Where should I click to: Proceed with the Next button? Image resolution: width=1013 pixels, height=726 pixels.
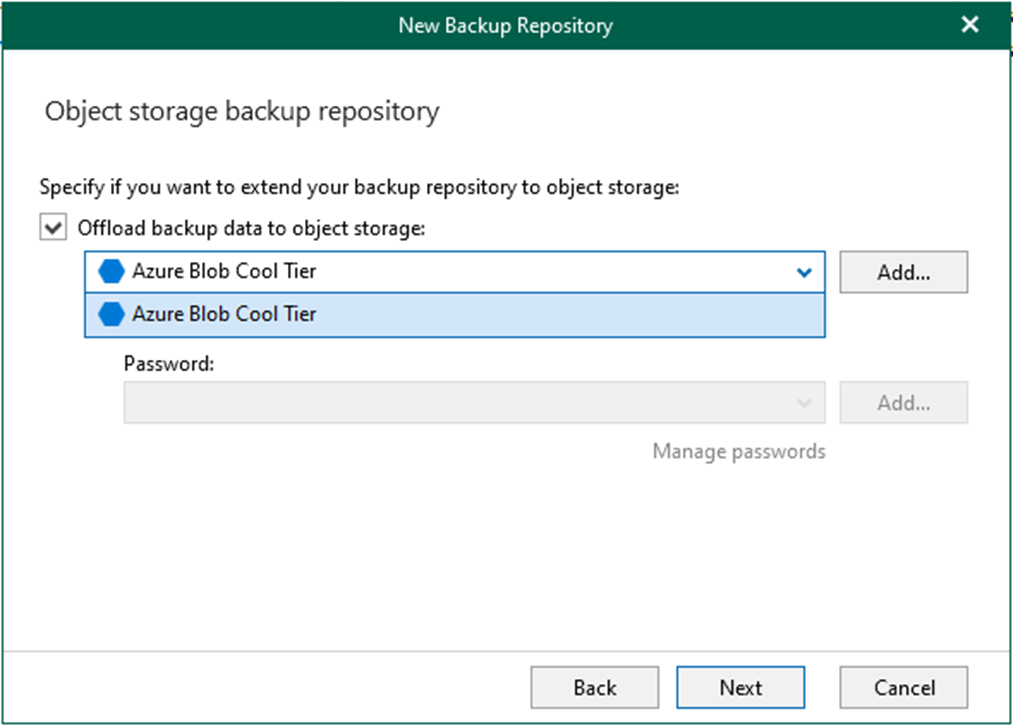(x=740, y=687)
